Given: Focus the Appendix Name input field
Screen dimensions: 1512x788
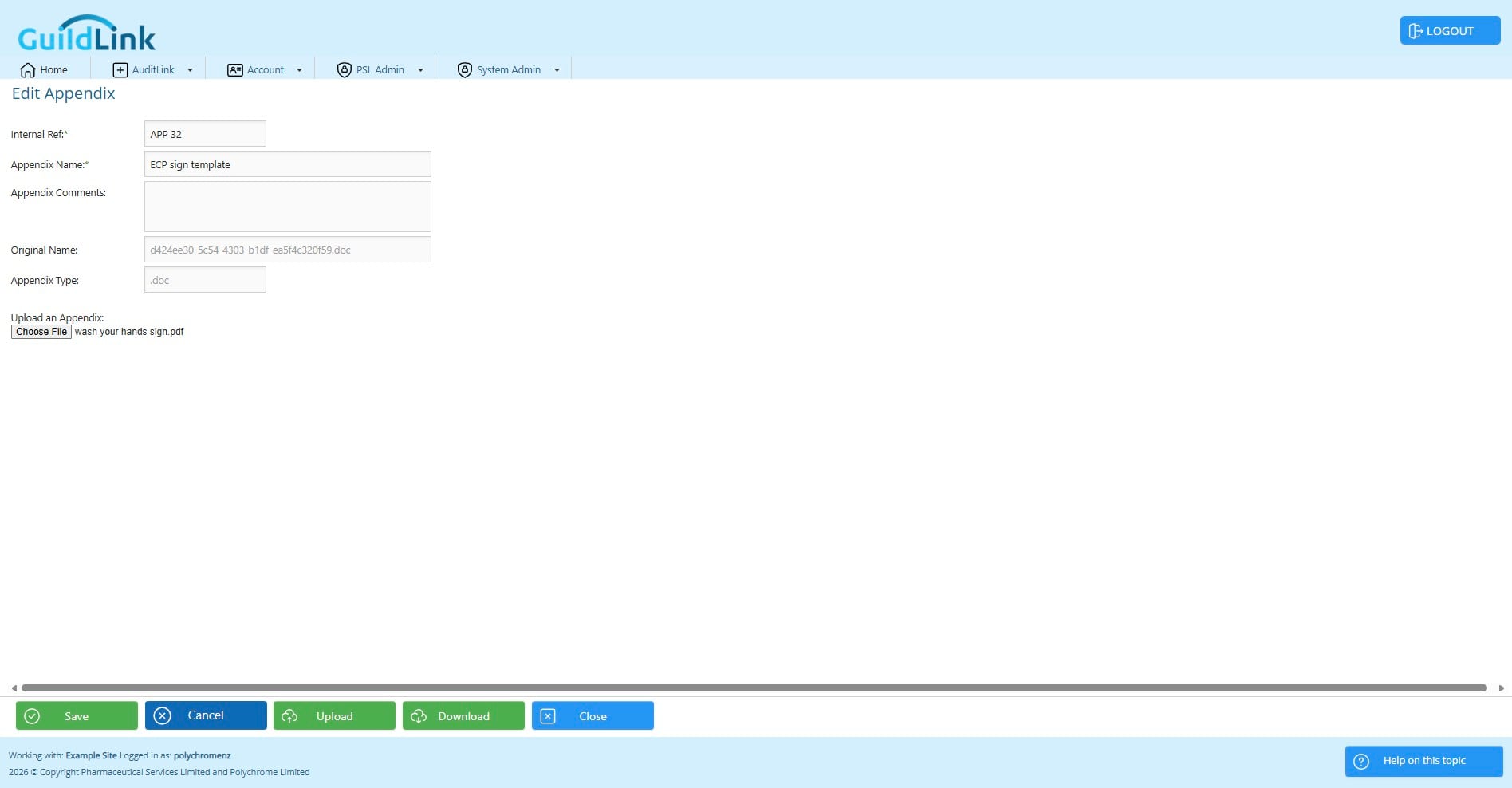Looking at the screenshot, I should click(288, 164).
